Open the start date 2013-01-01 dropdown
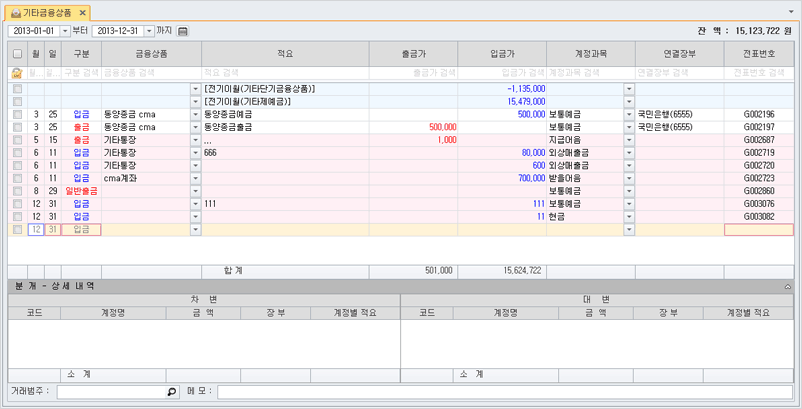 65,31
